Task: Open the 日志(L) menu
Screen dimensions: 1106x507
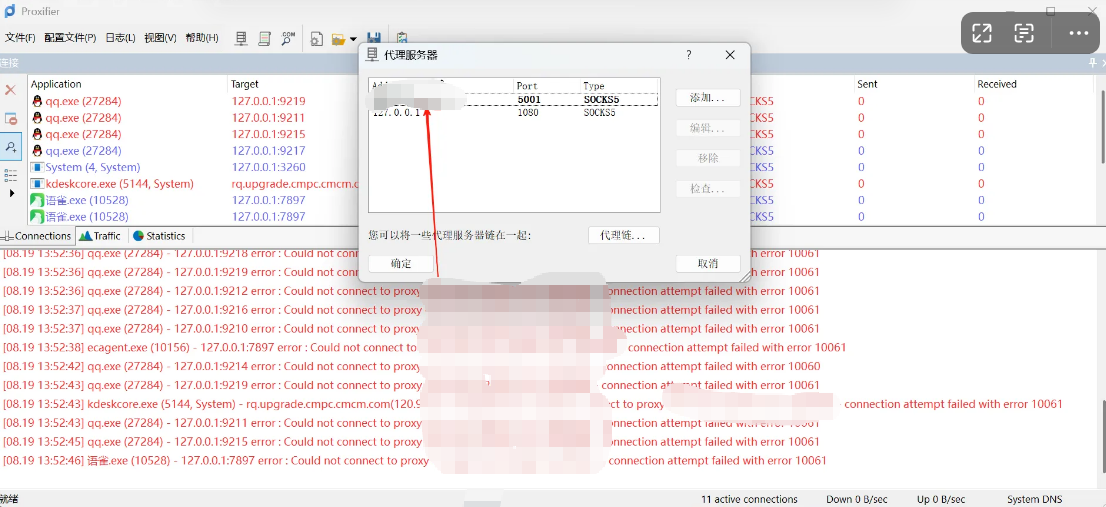Action: (120, 38)
